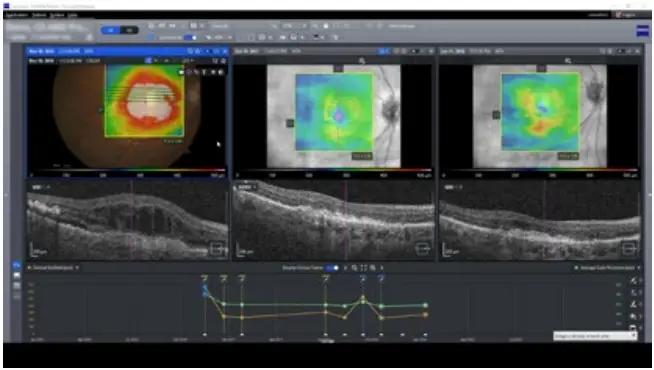Select the first event flag on the trend chart
This screenshot has height=370, width=654.
pyautogui.click(x=204, y=278)
